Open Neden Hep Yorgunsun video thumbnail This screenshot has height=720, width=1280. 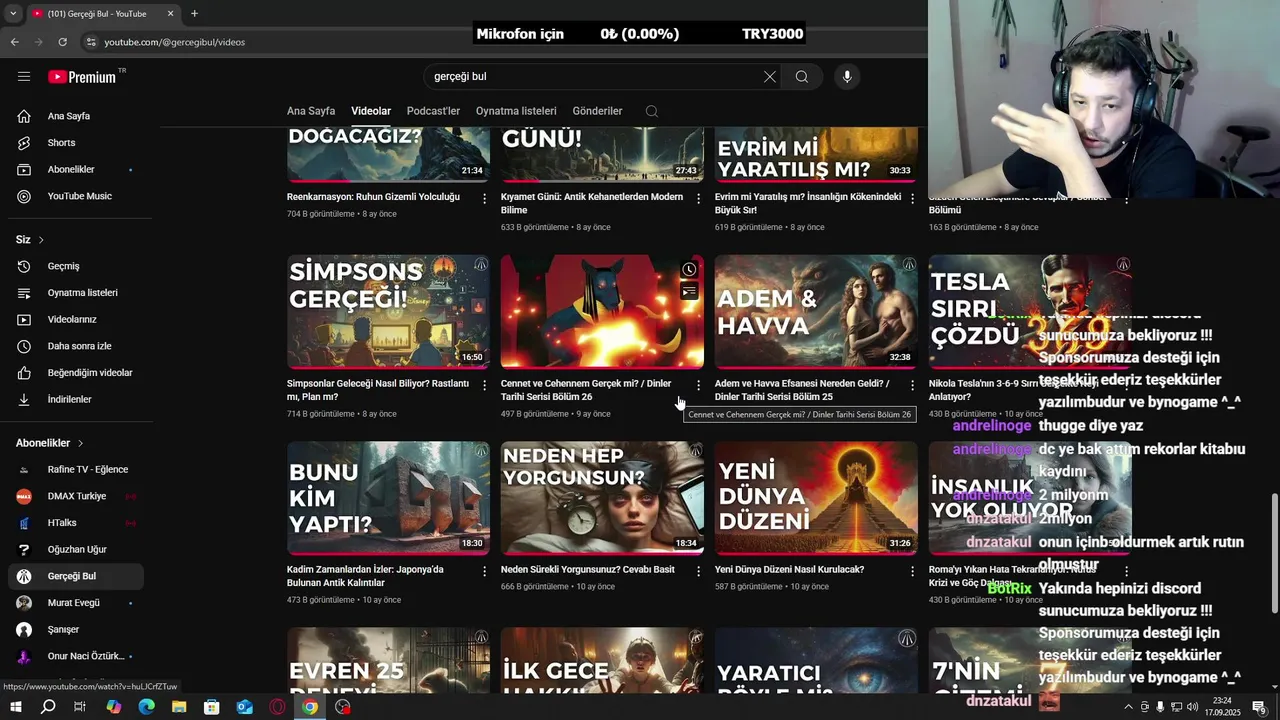click(602, 498)
